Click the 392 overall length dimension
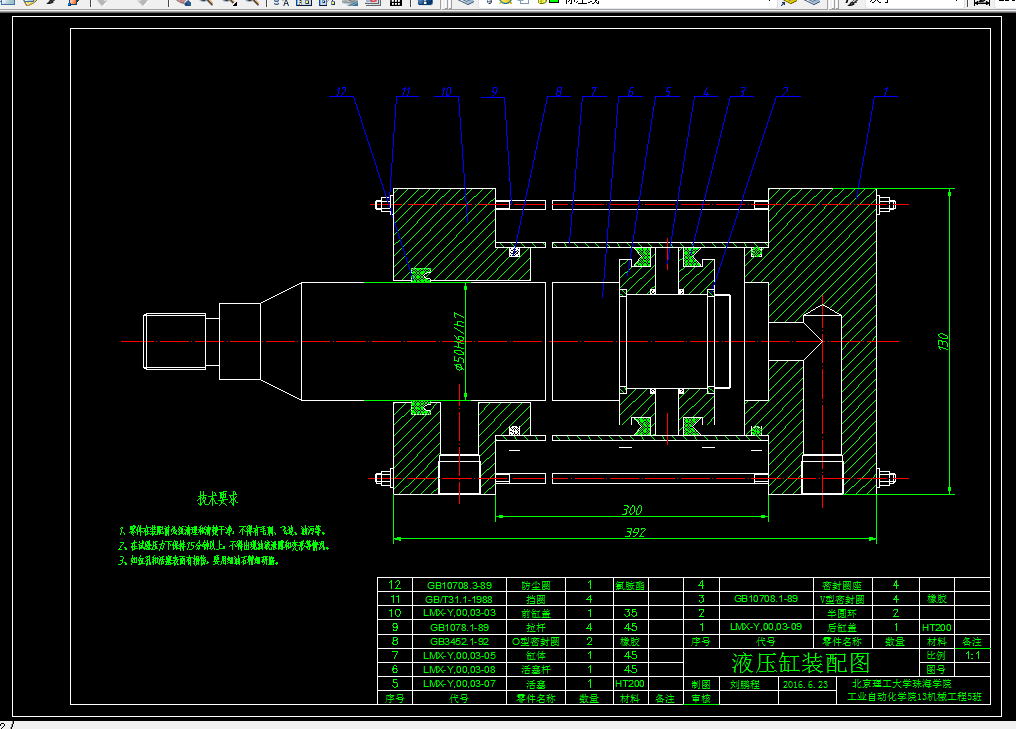1016x729 pixels. 635,532
